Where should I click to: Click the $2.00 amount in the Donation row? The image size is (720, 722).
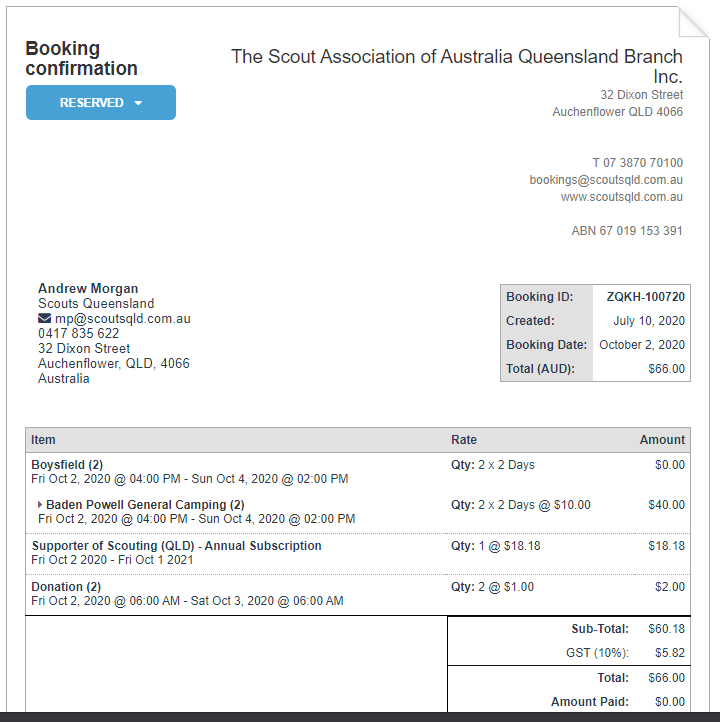pos(670,587)
